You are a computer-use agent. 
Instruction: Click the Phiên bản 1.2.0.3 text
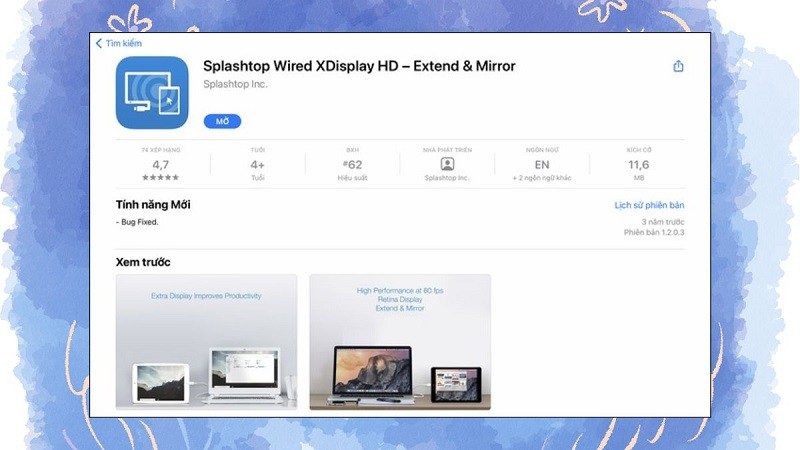point(654,232)
